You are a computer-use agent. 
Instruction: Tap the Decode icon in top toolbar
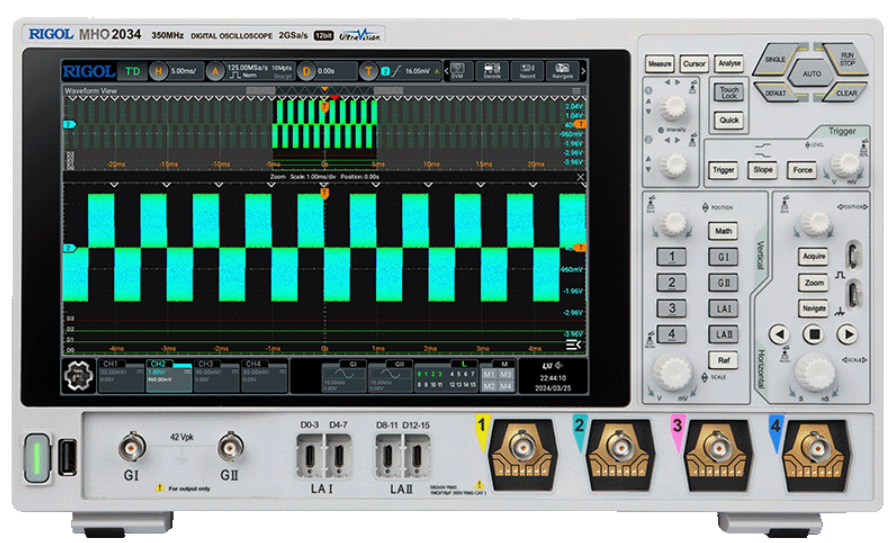click(492, 71)
